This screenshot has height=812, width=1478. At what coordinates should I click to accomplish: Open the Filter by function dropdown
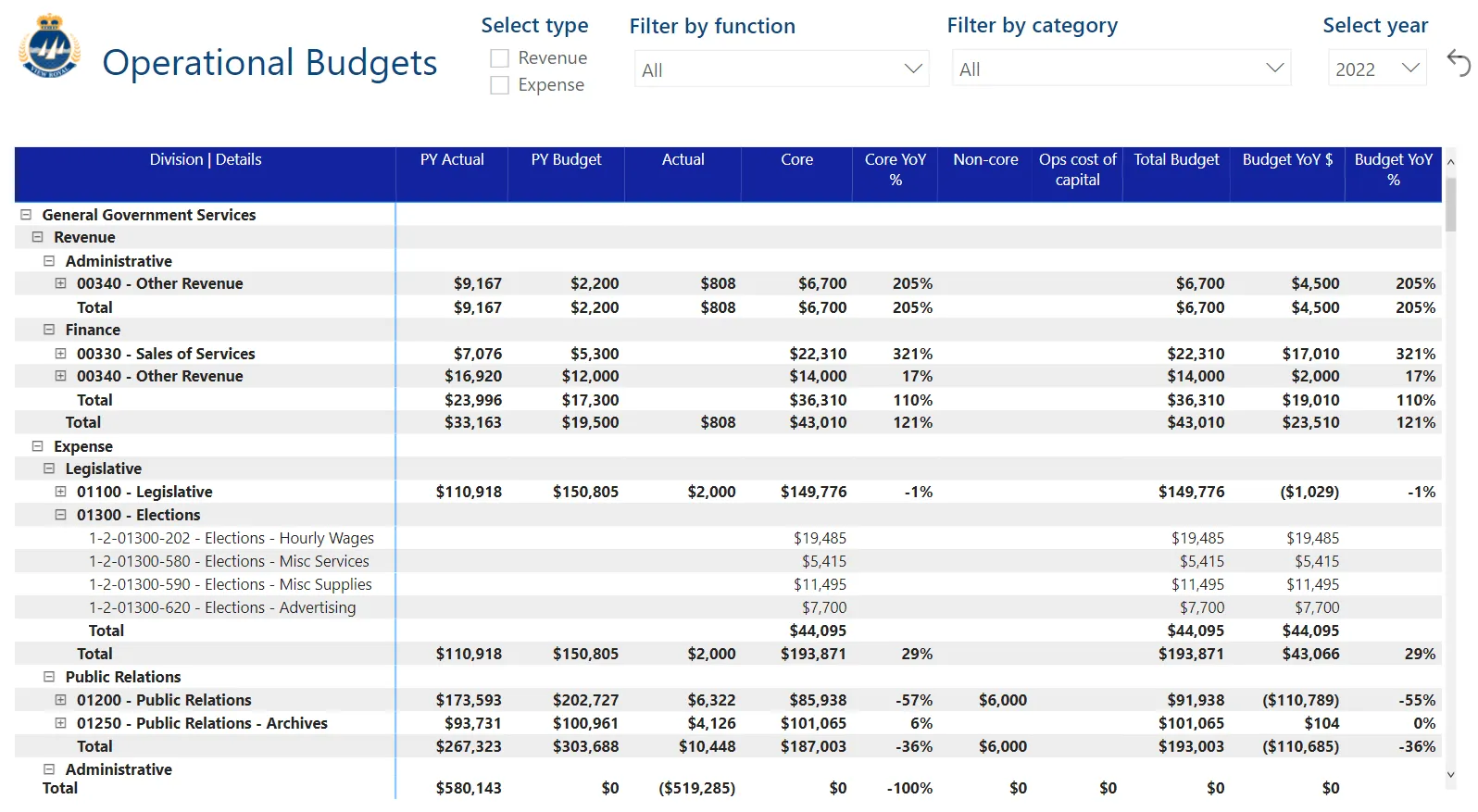click(782, 69)
